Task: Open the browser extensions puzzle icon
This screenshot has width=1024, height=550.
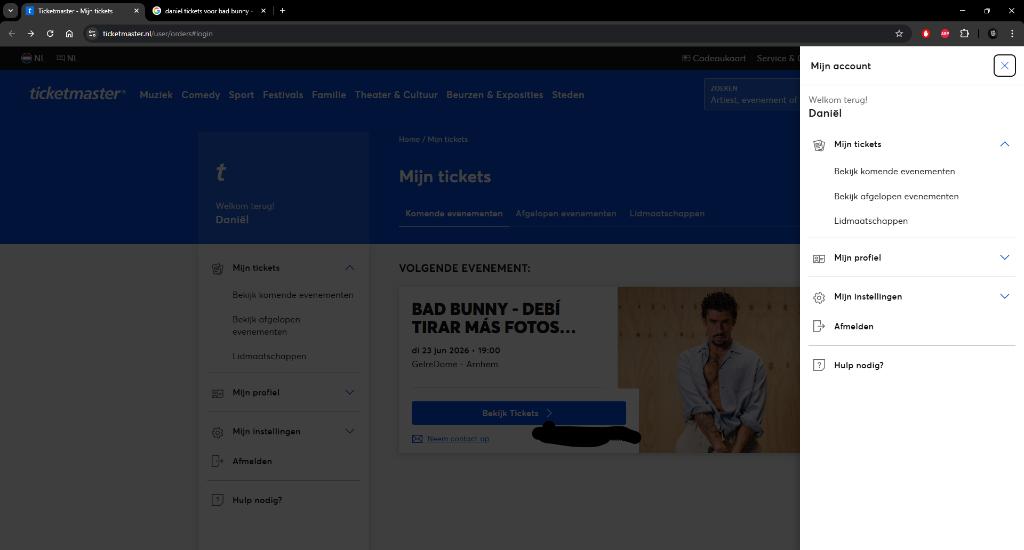Action: tap(965, 33)
